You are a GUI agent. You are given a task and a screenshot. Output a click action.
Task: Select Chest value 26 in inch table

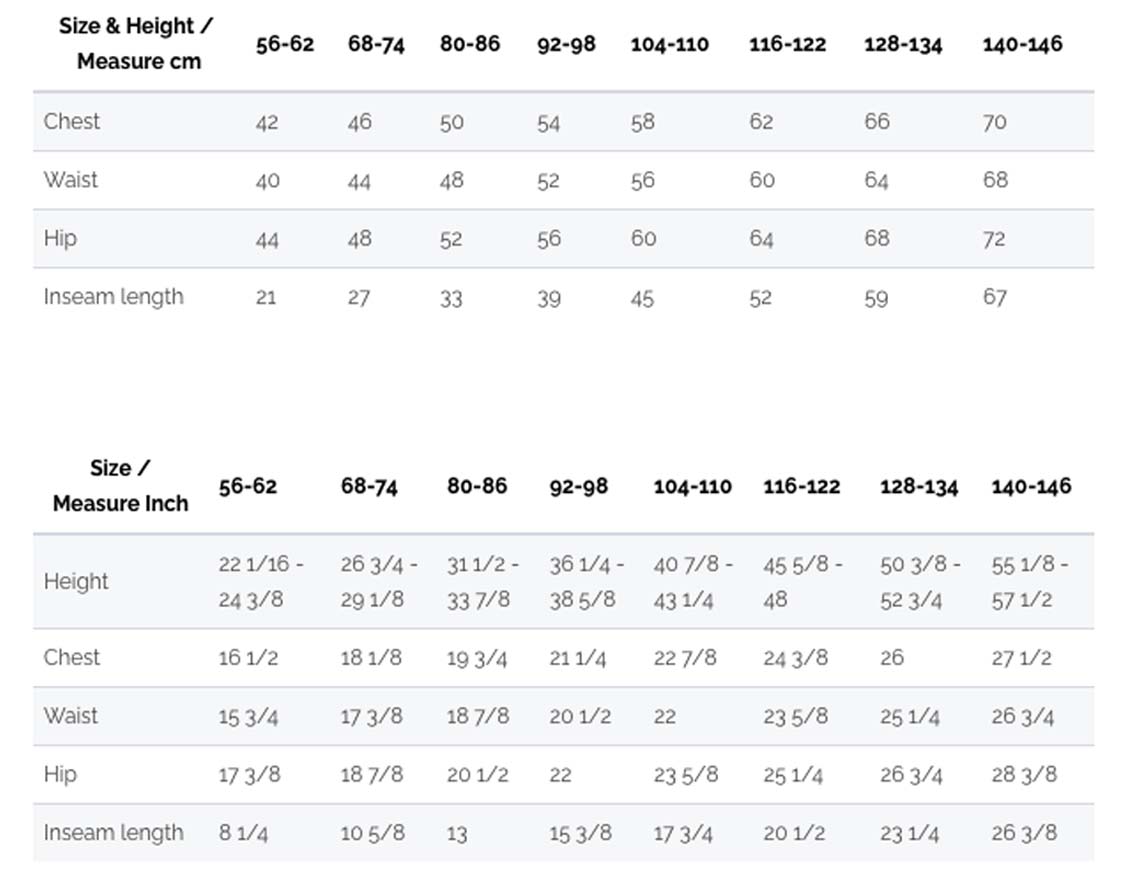(891, 658)
